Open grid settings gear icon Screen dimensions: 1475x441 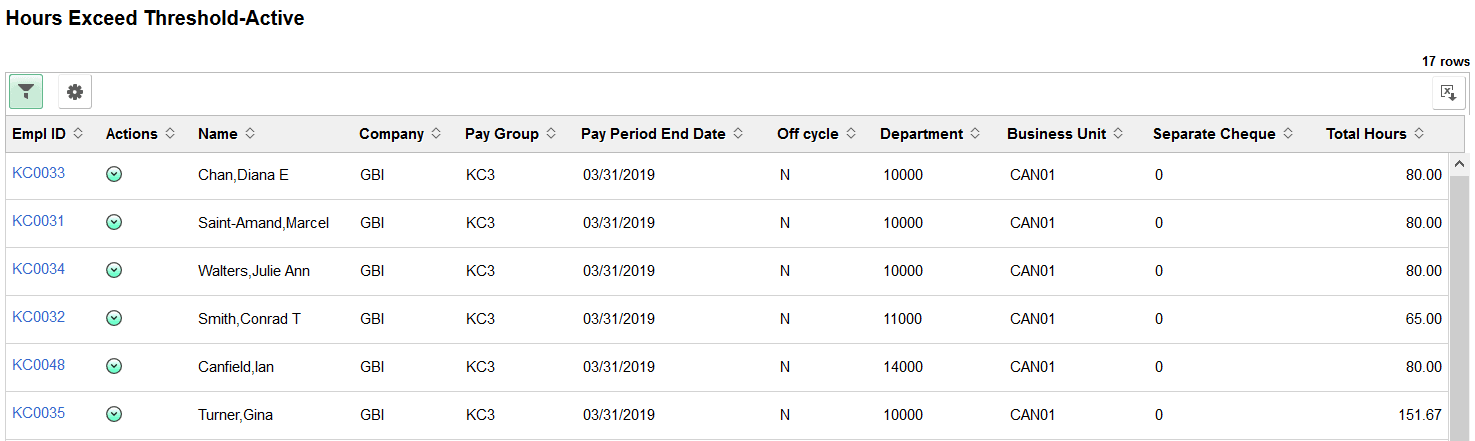(x=75, y=93)
